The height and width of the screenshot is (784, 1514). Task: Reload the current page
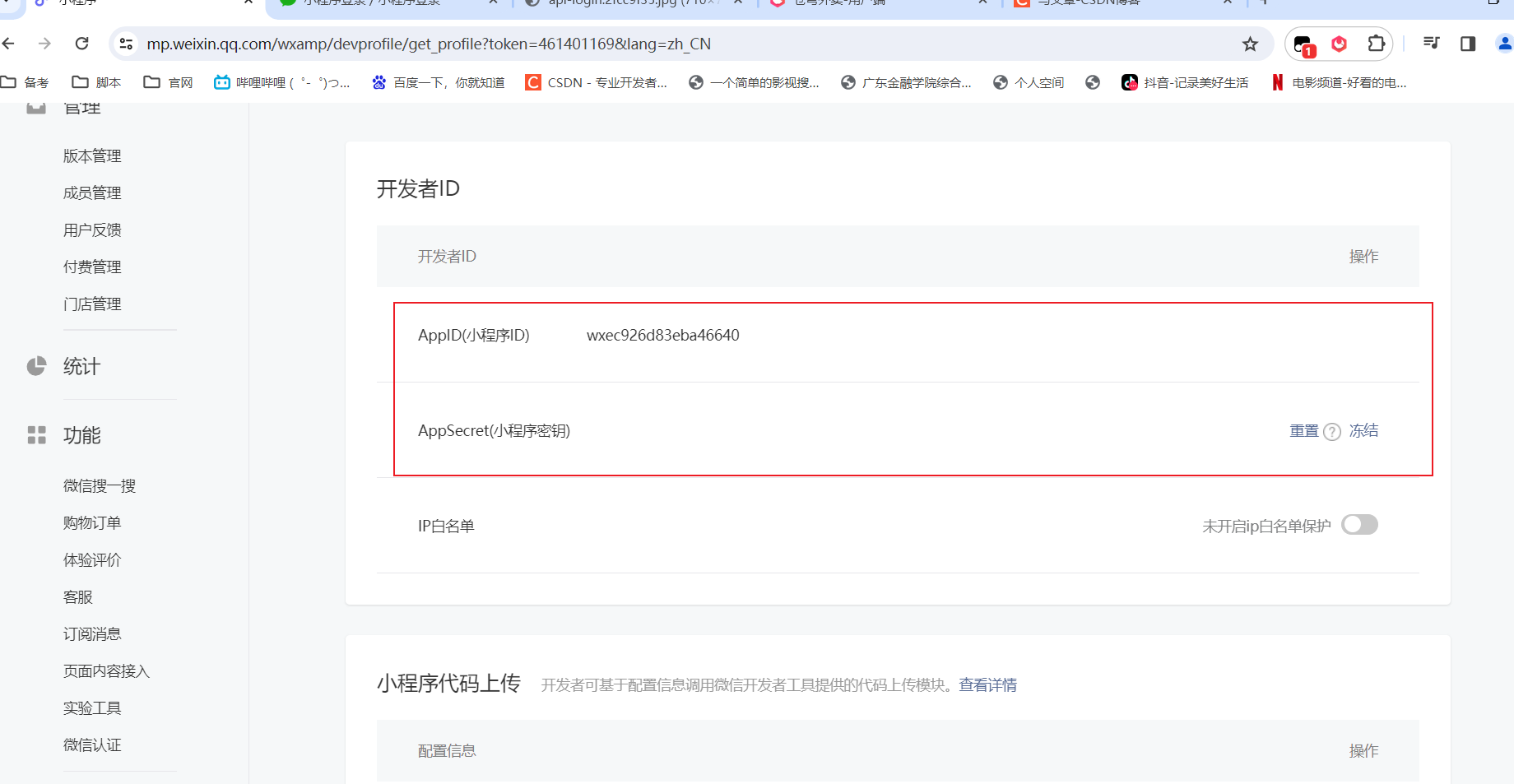(x=81, y=44)
